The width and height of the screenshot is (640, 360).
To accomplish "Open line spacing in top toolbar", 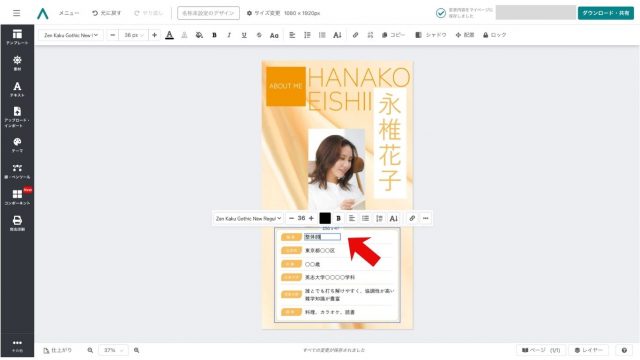I will [307, 35].
